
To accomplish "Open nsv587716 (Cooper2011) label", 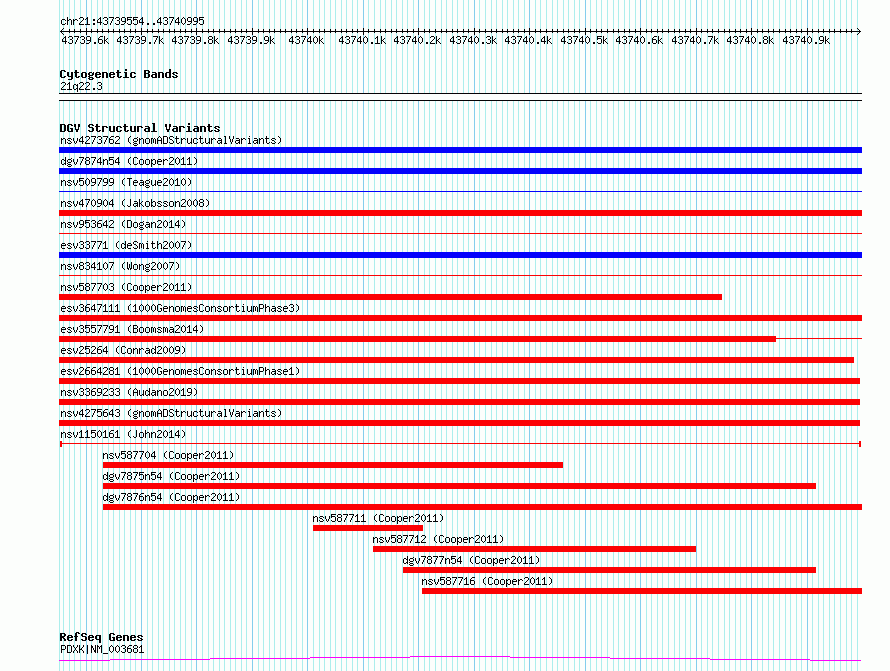I will click(487, 581).
